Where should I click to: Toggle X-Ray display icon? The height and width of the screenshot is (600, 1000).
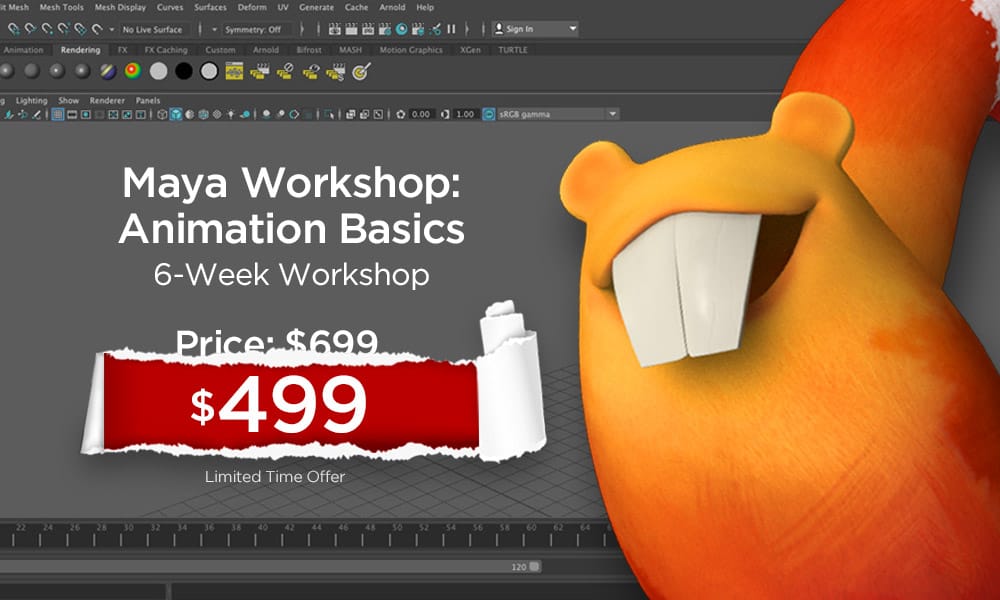pos(351,114)
